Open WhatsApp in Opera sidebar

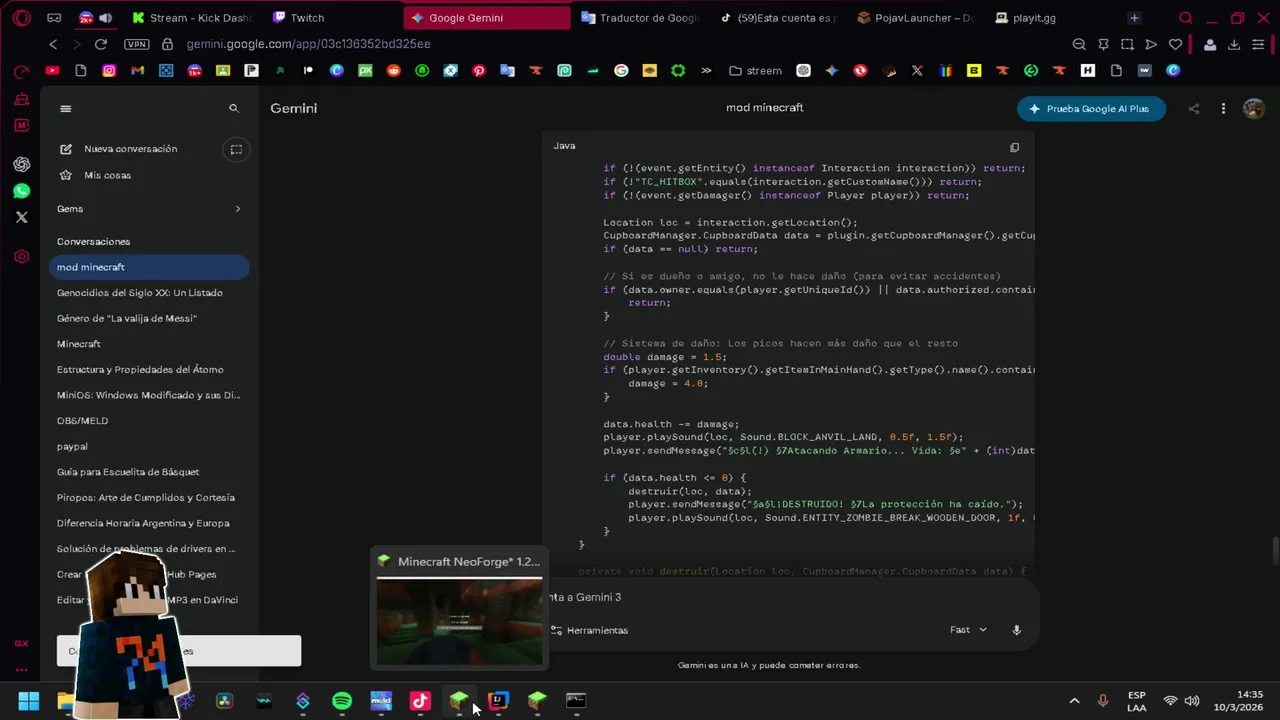21,191
